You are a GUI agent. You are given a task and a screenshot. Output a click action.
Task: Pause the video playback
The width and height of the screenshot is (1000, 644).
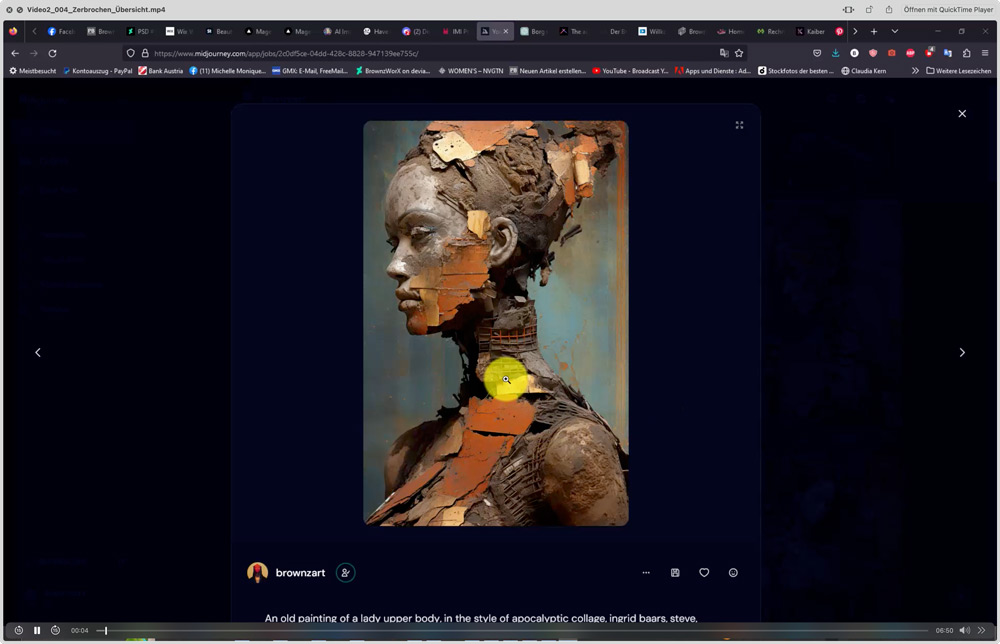point(37,630)
